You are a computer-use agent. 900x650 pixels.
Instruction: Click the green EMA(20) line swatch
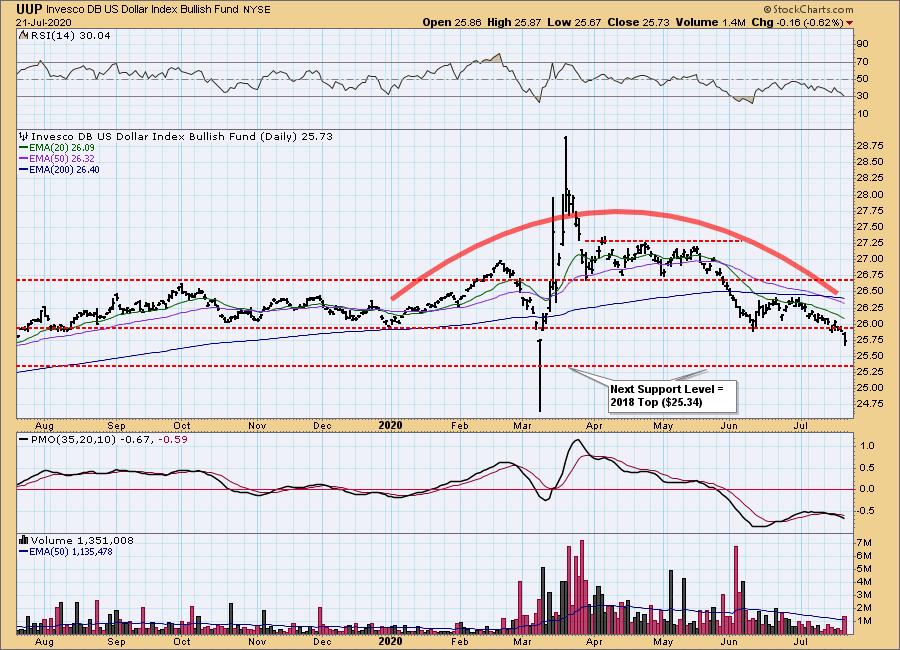click(x=24, y=148)
